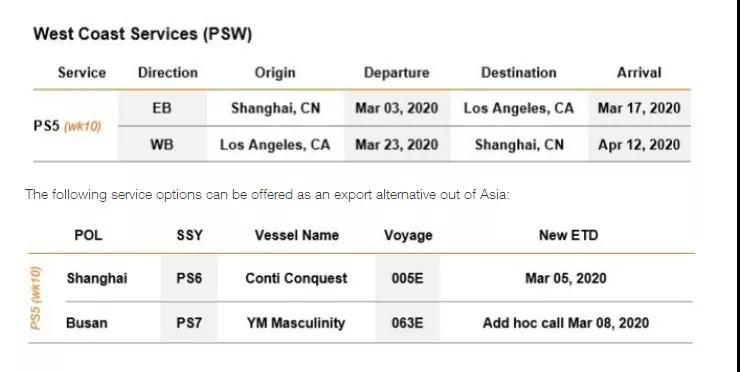This screenshot has height=372, width=740.
Task: Click voyage number 005E
Action: (407, 278)
